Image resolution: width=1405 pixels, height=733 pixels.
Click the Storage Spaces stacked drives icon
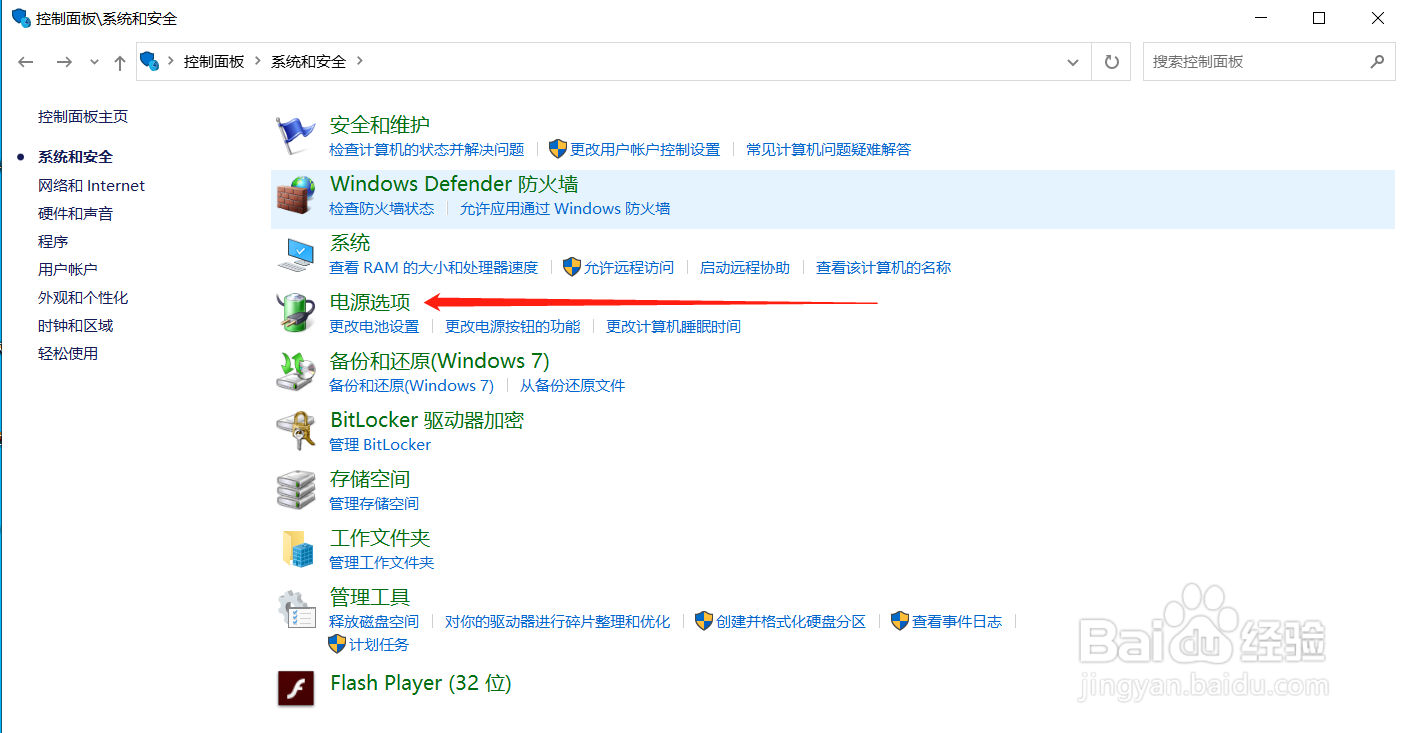click(295, 490)
